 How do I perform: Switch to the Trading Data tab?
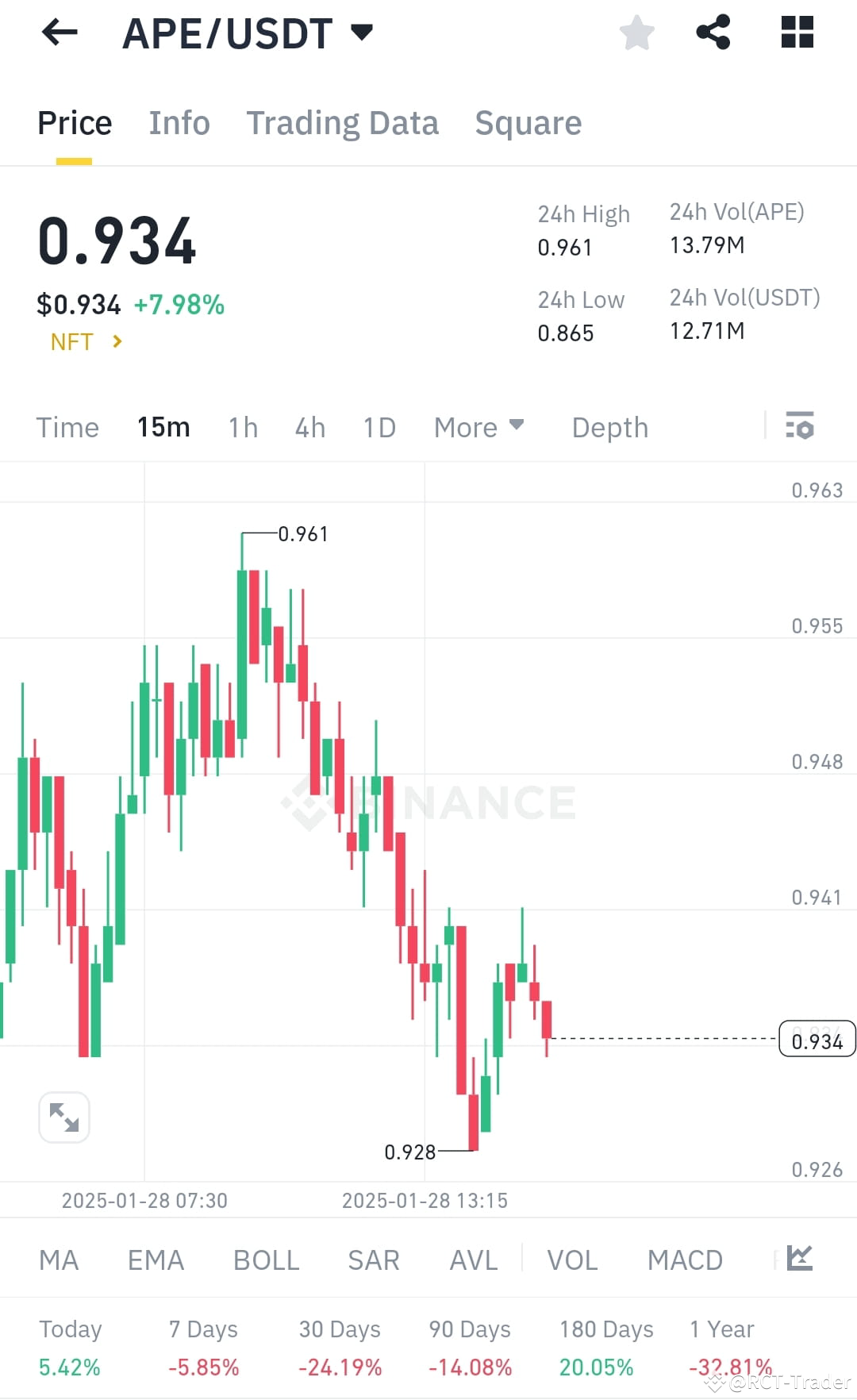343,122
